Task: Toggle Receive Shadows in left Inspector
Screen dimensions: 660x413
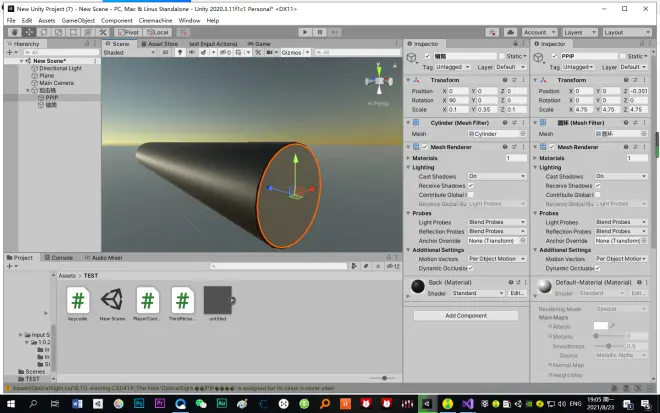Action: click(471, 185)
